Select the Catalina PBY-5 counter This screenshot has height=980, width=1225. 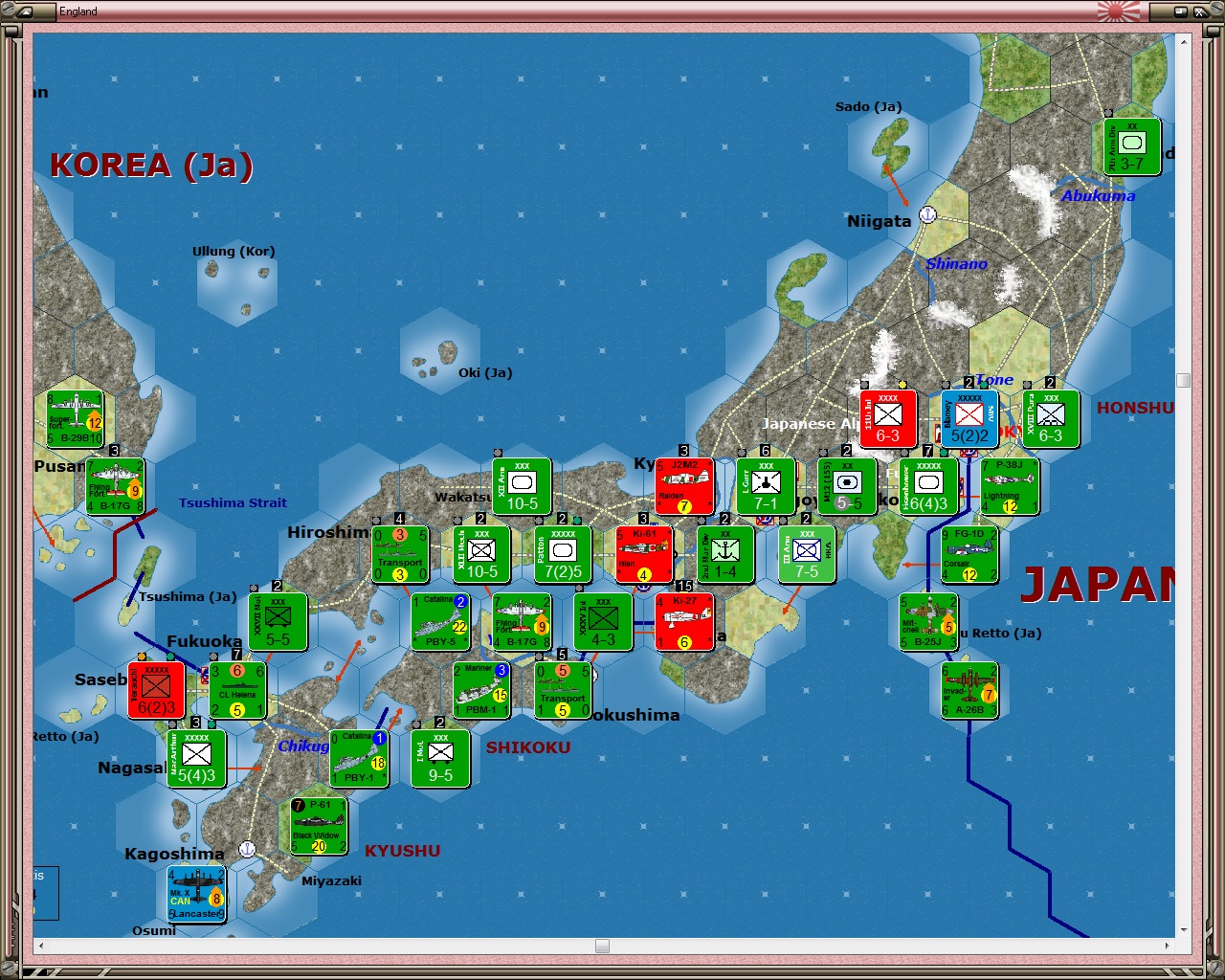(440, 622)
